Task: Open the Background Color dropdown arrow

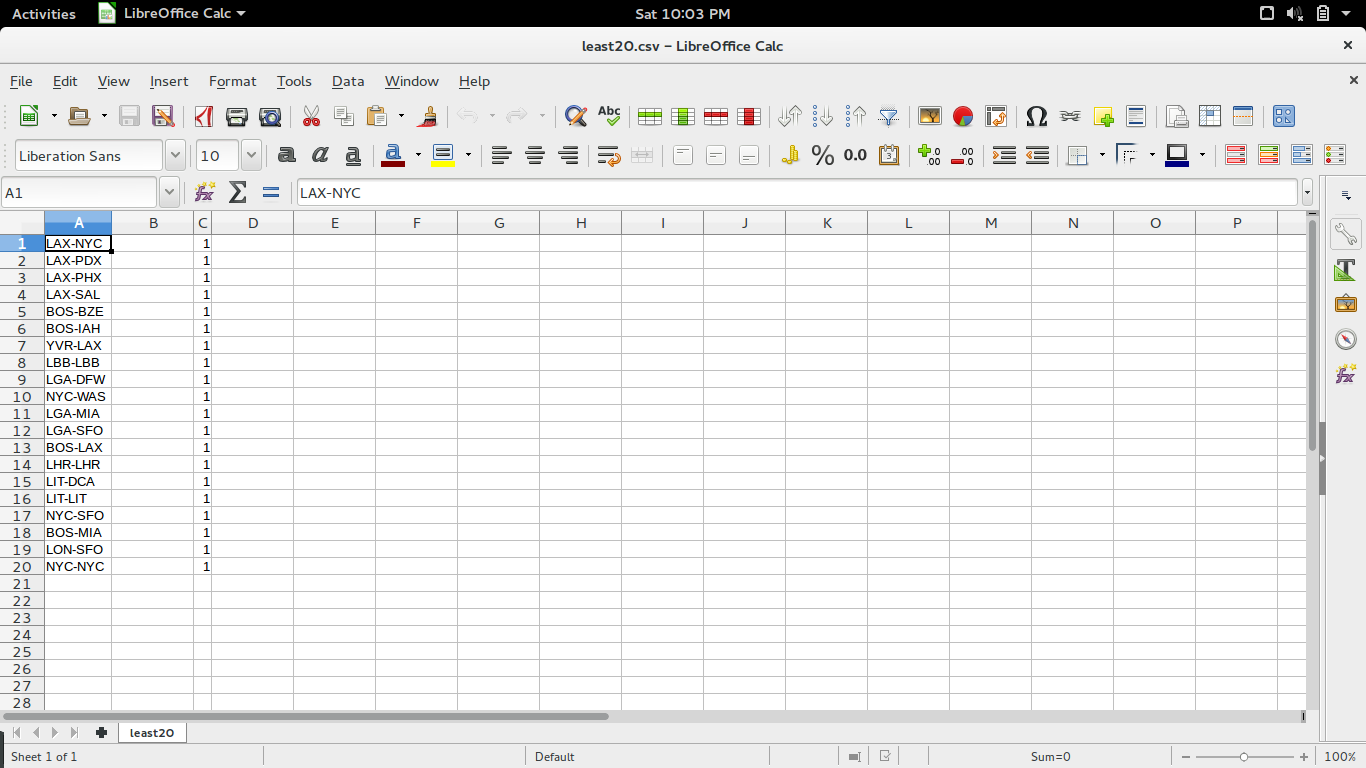Action: (468, 155)
